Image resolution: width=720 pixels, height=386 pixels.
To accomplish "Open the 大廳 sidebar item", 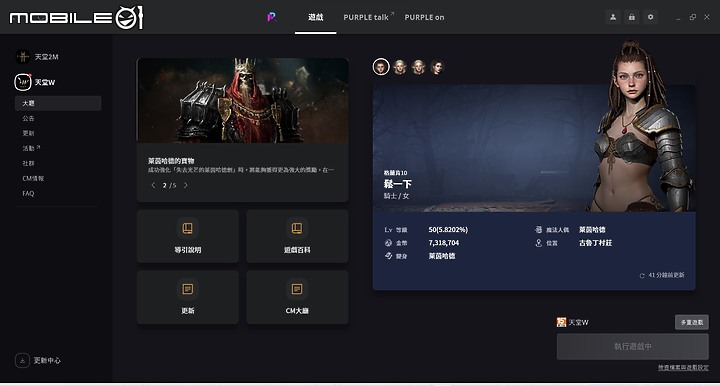I will coord(58,103).
